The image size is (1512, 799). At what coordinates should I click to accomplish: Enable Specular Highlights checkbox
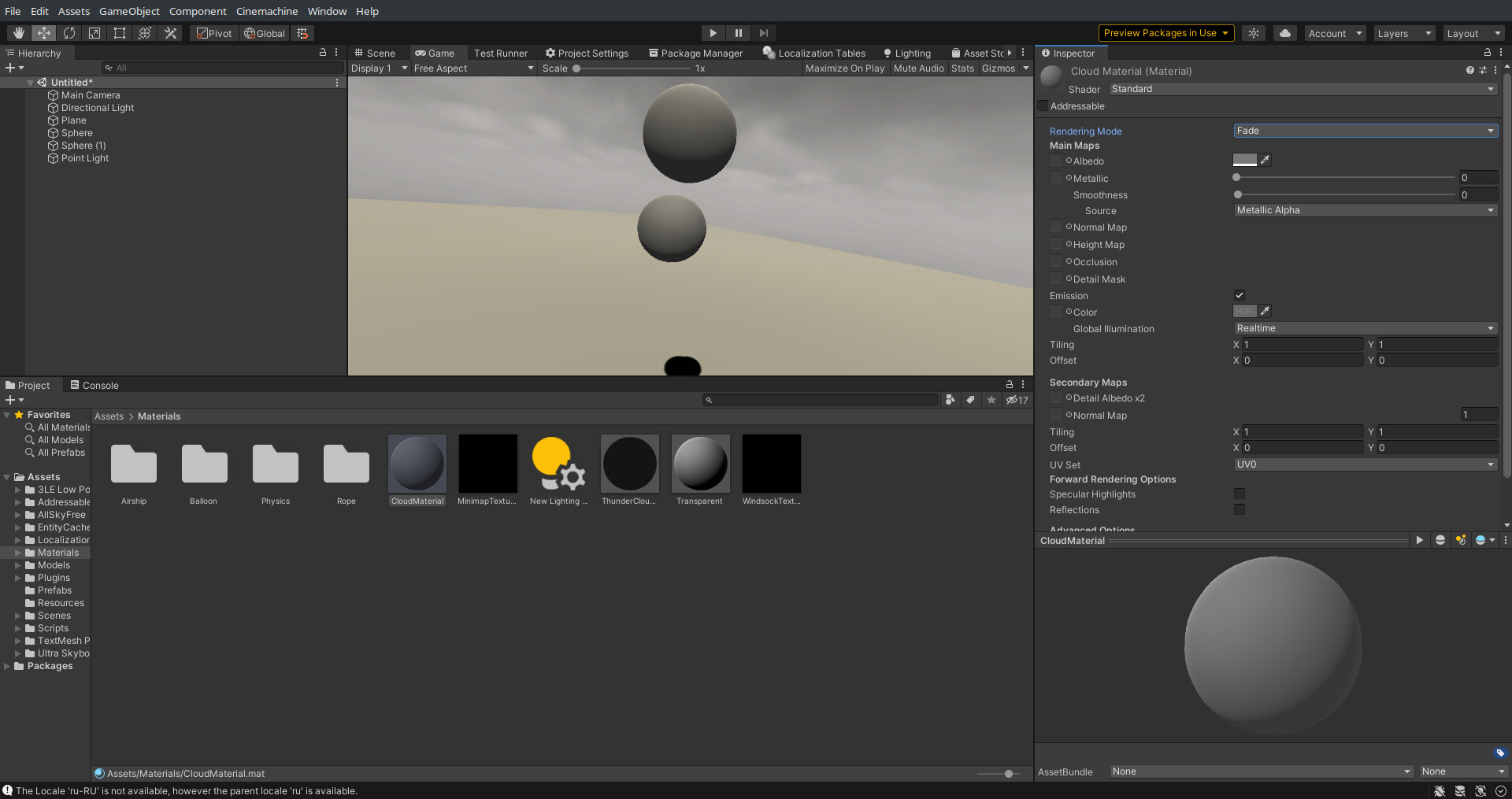pos(1240,494)
